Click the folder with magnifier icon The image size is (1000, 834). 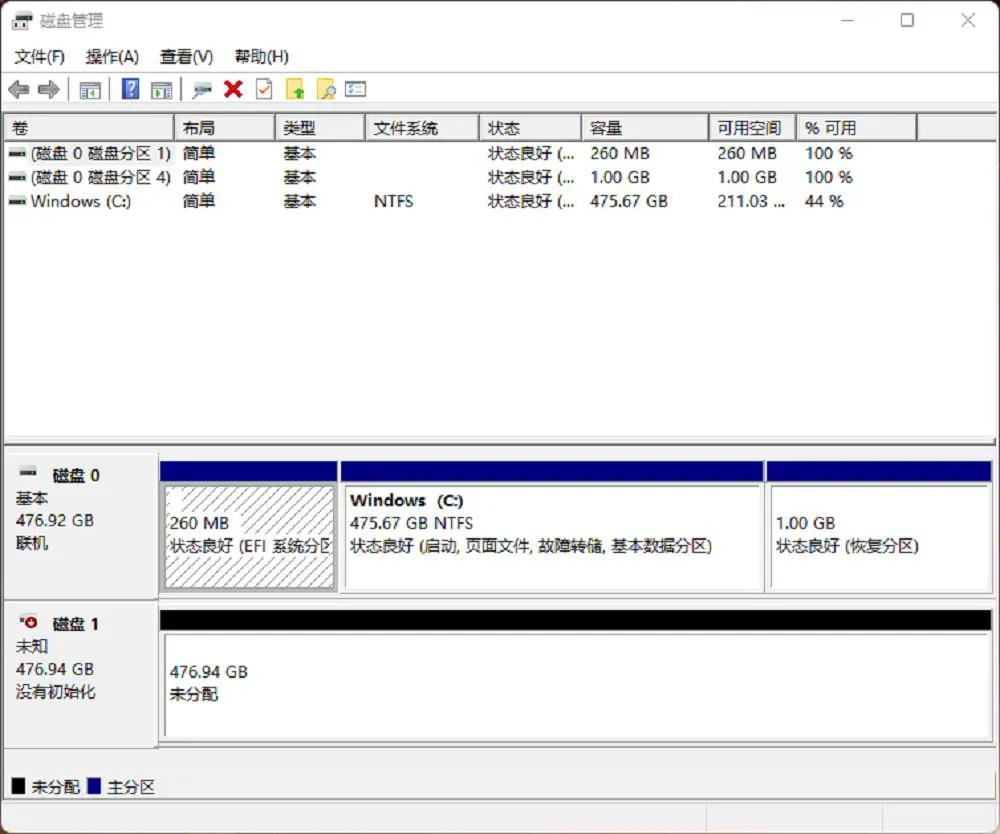point(325,90)
